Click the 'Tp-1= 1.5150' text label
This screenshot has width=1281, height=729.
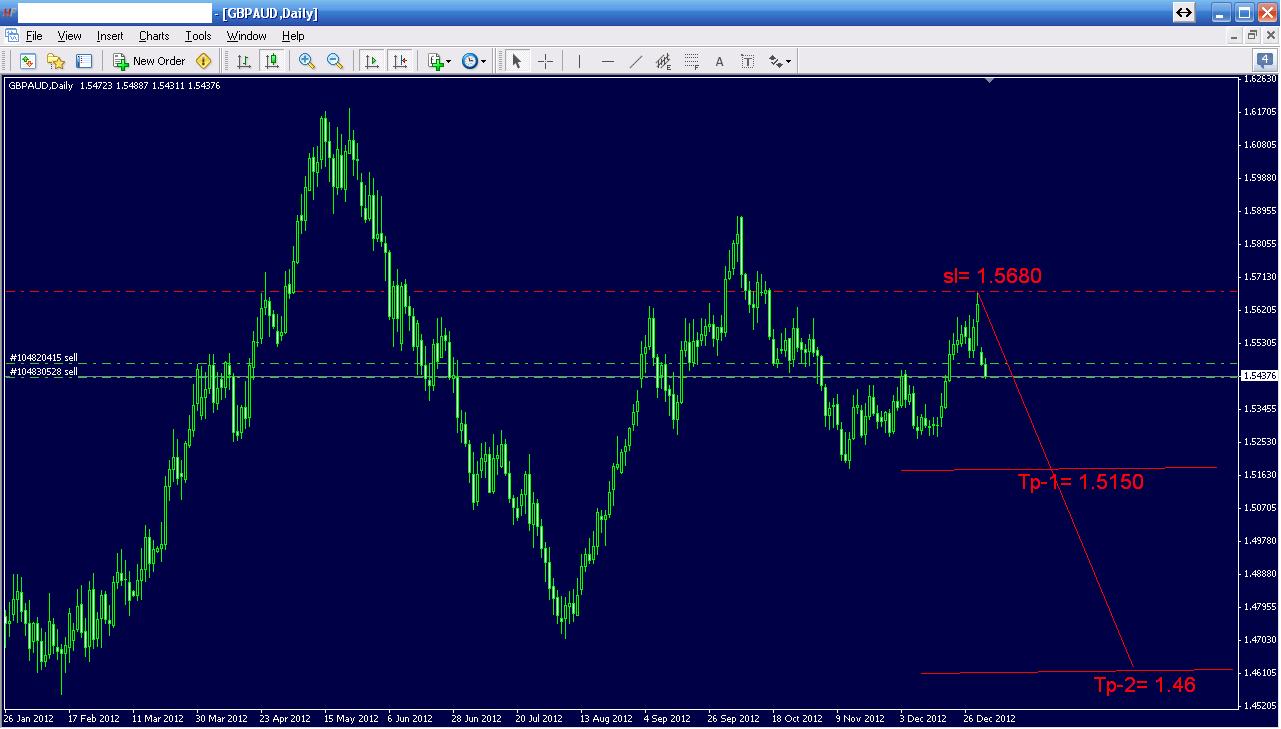coord(1081,482)
